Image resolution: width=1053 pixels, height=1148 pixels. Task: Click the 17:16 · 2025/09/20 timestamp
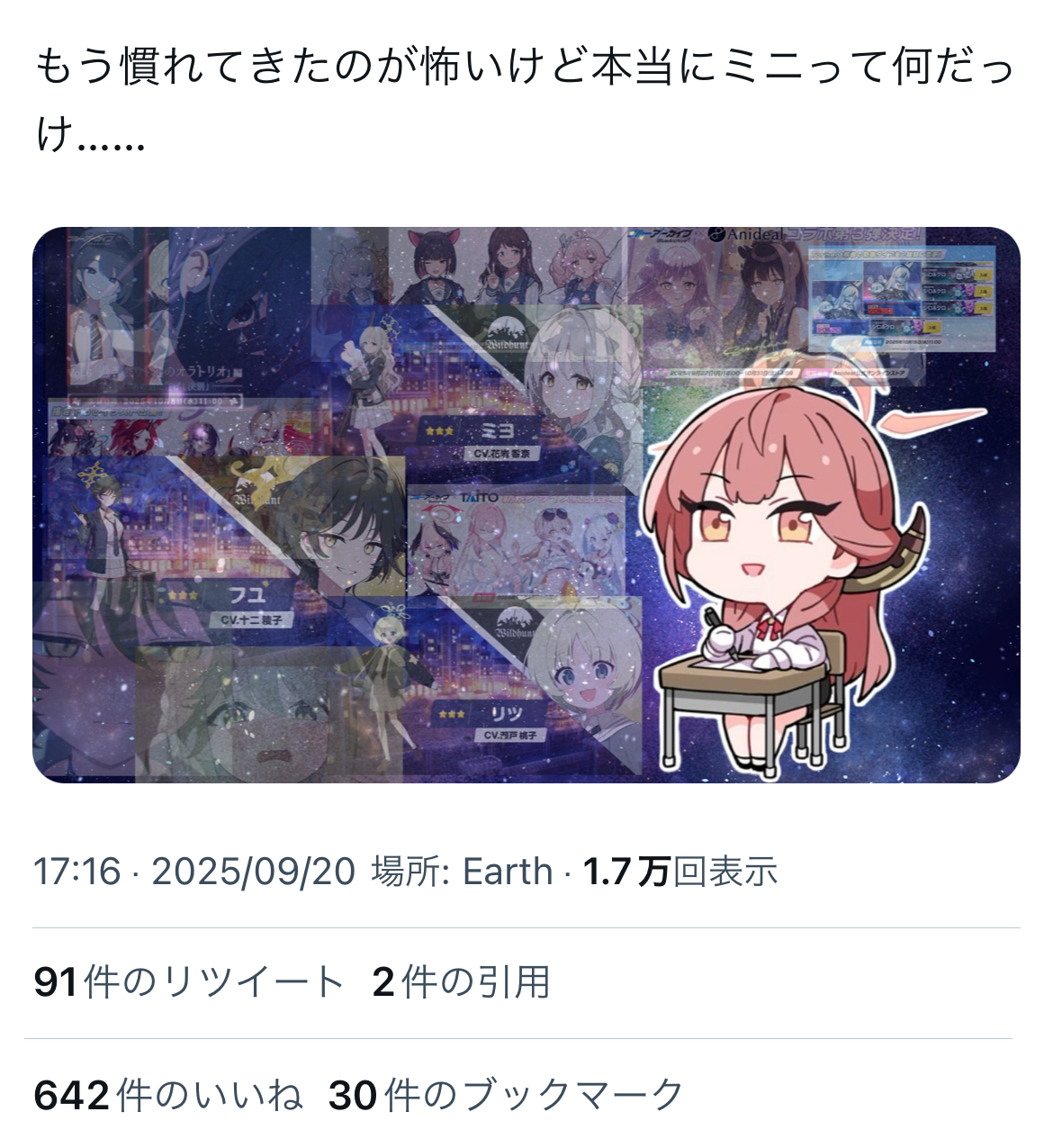click(194, 872)
